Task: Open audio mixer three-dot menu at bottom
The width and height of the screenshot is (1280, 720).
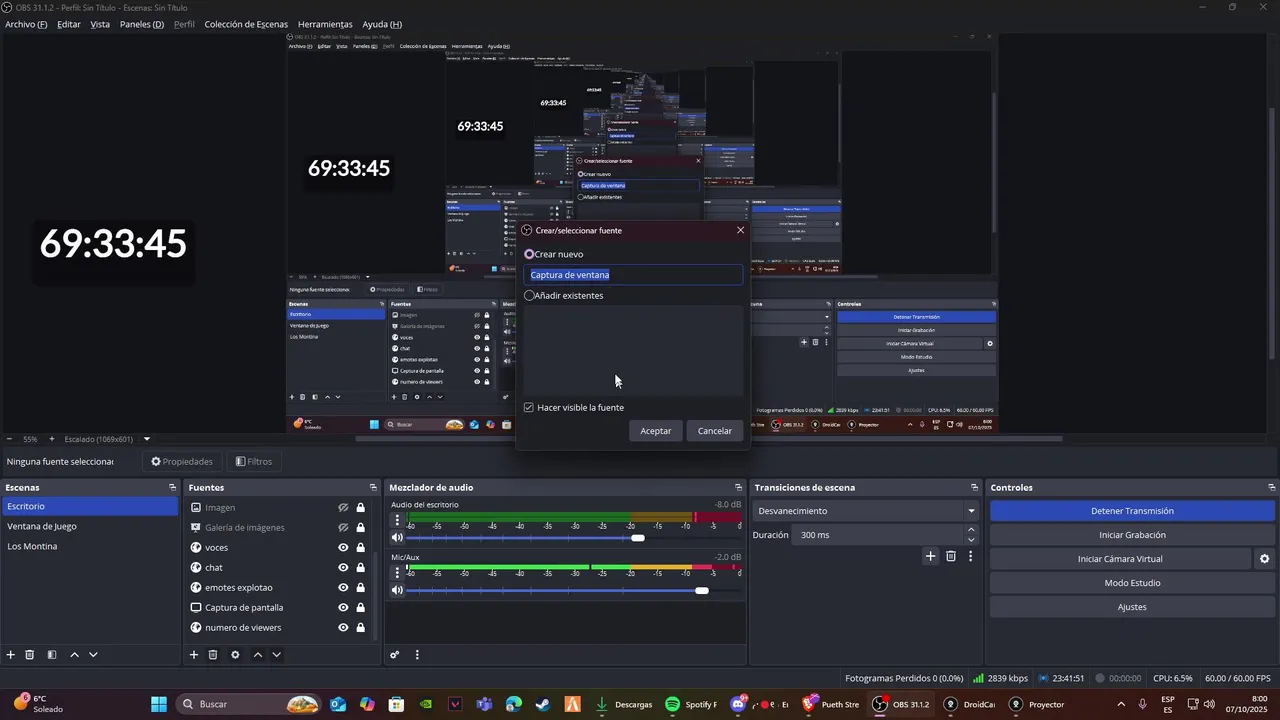Action: tap(417, 655)
